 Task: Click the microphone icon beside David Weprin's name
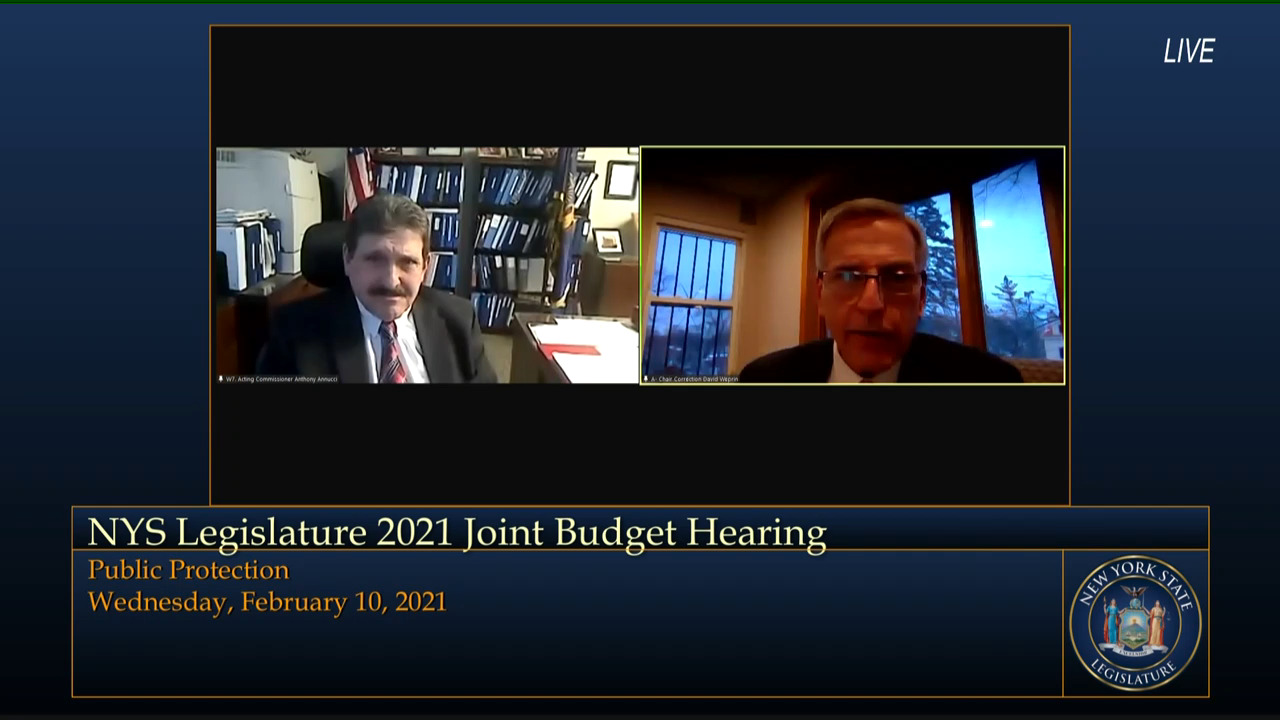(646, 379)
